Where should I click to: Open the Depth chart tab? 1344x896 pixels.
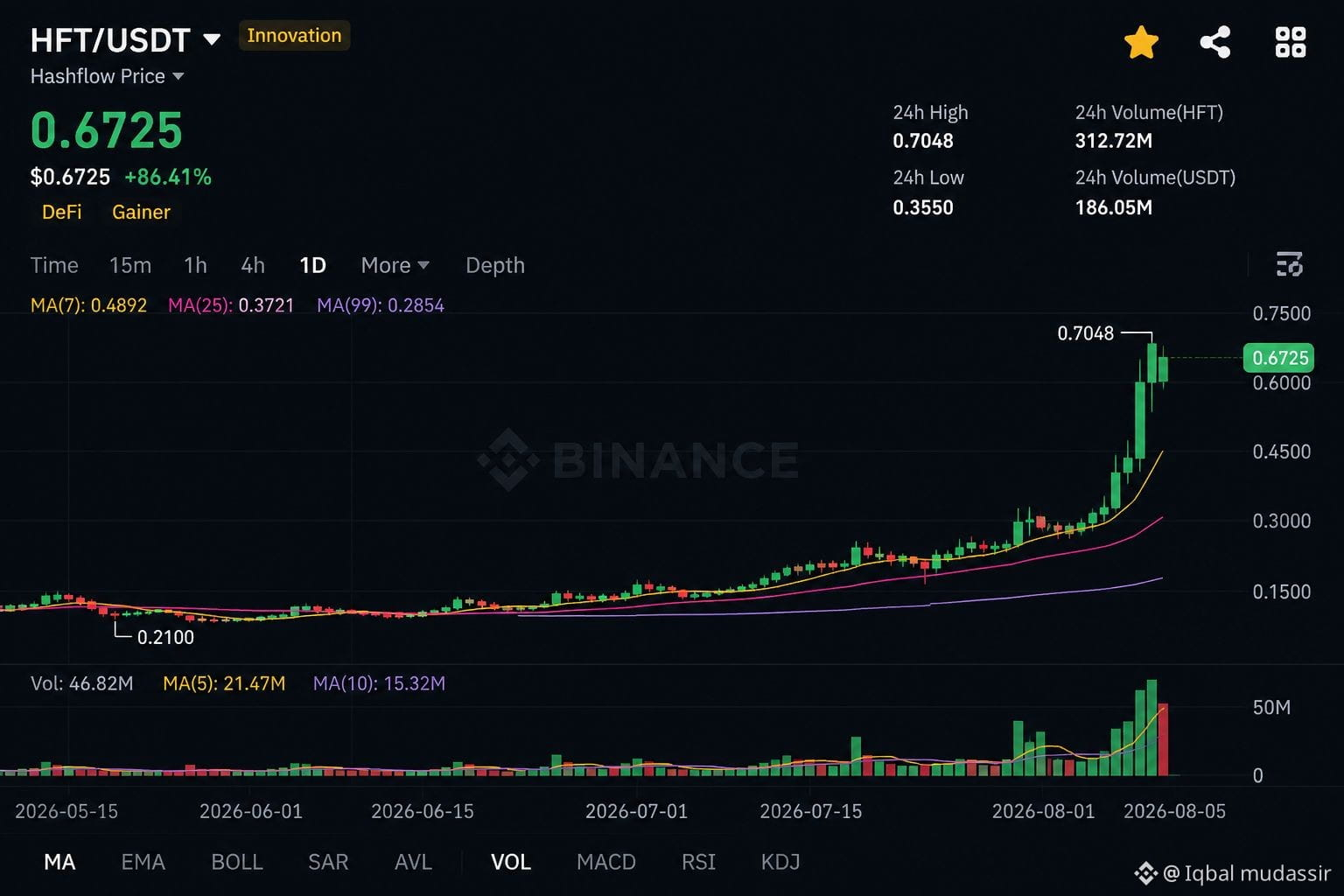[495, 265]
